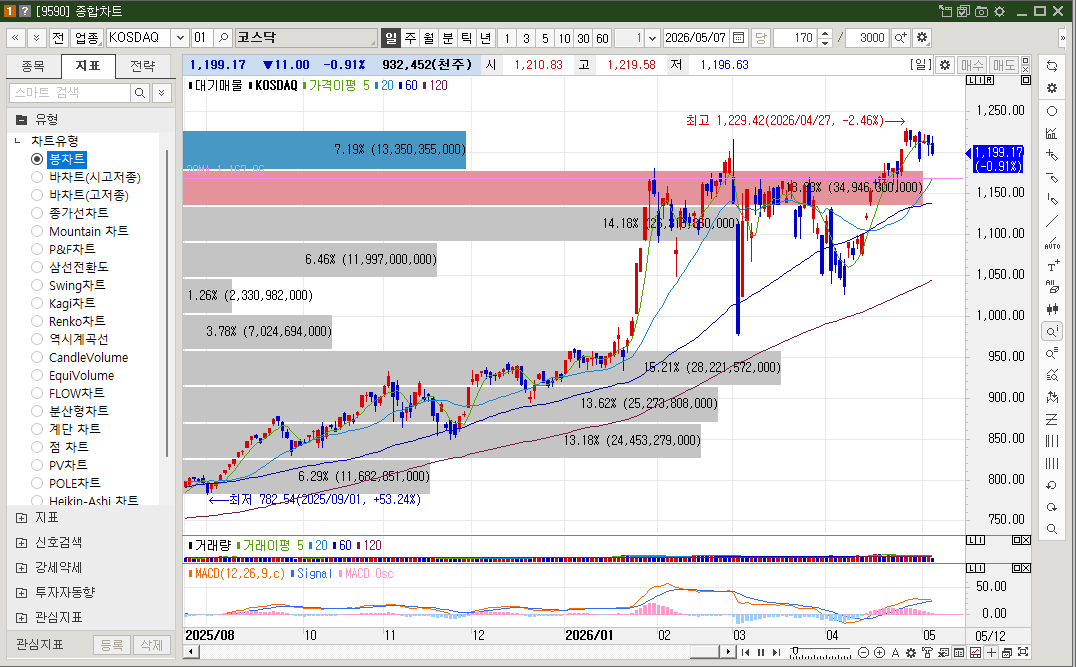Select minute 분 period button
Screen dimensions: 1076x667
(447, 38)
